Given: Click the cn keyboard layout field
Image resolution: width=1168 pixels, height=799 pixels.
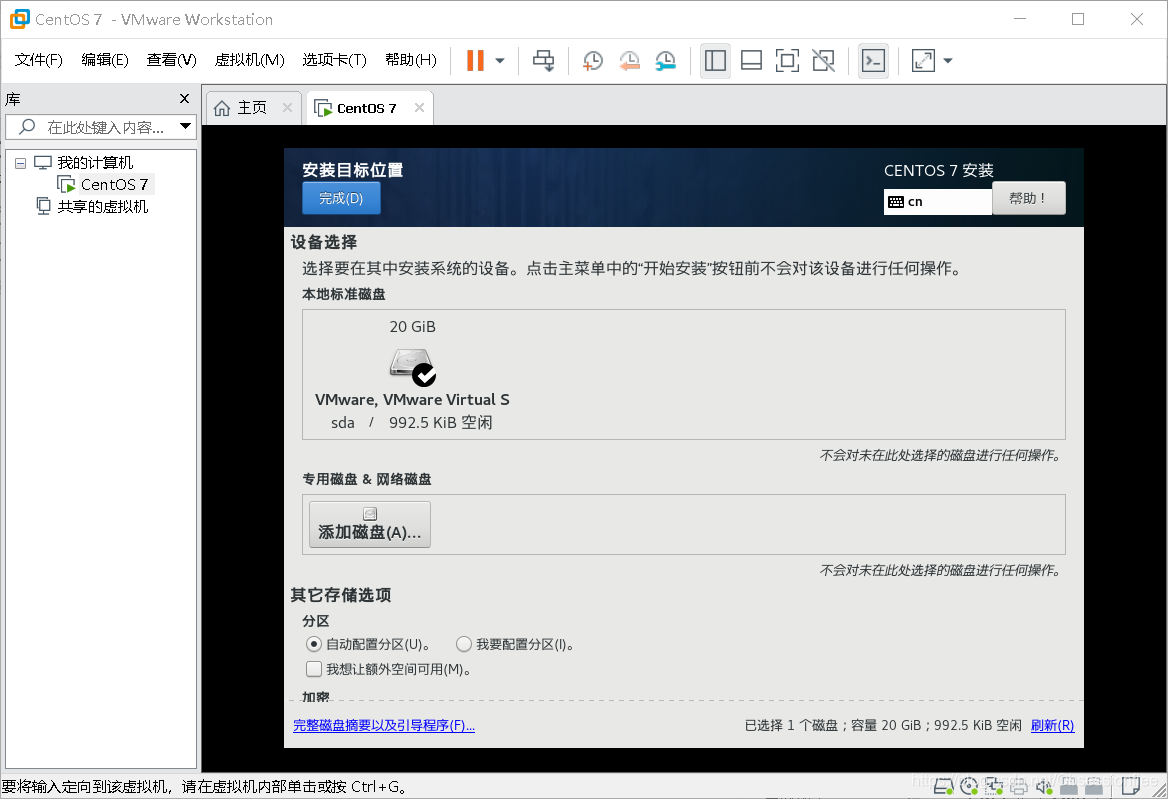Looking at the screenshot, I should pyautogui.click(x=937, y=201).
